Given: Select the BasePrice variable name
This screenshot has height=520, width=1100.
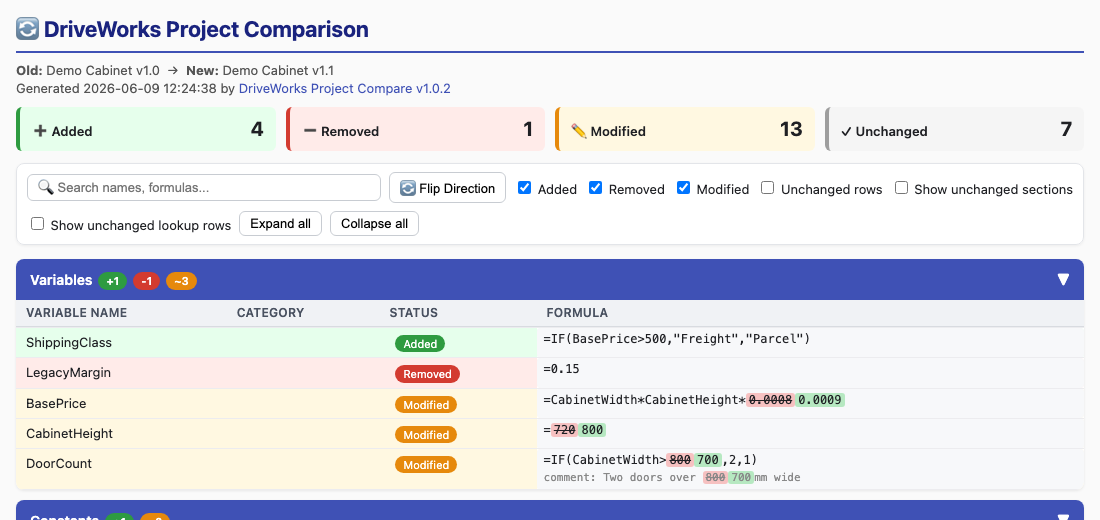Looking at the screenshot, I should tap(56, 404).
